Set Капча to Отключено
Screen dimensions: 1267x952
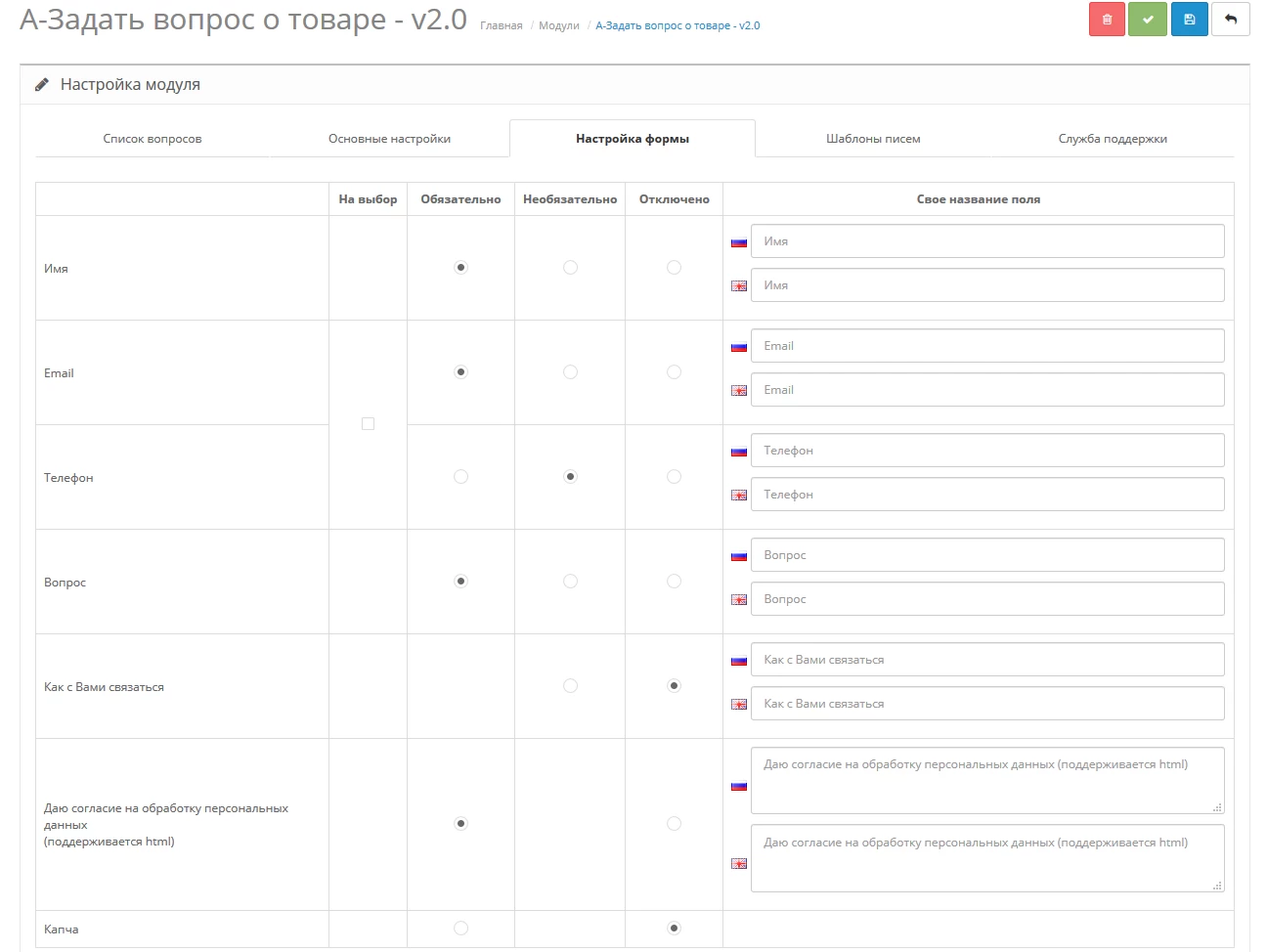point(674,928)
